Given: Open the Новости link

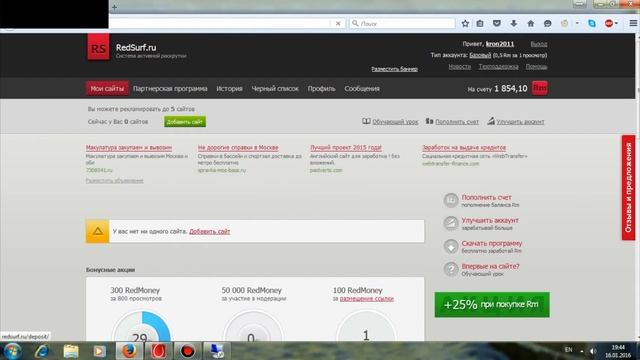Looking at the screenshot, I should (460, 67).
